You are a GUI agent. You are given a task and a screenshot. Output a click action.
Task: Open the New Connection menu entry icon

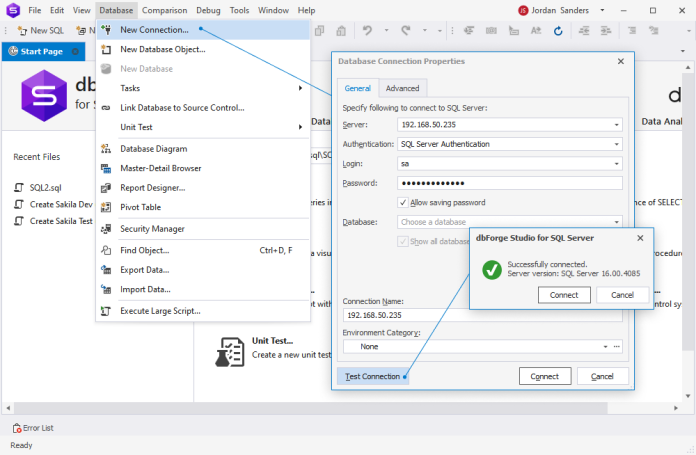click(106, 30)
